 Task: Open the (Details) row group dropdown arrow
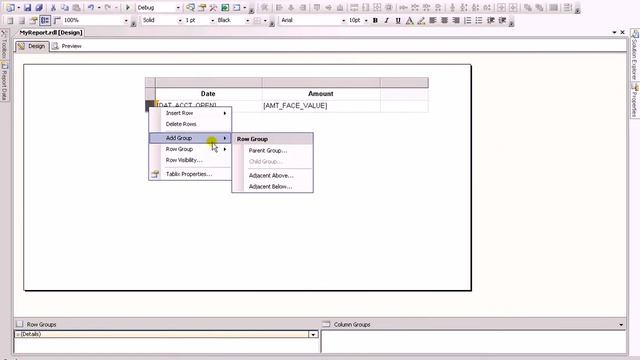tap(313, 334)
